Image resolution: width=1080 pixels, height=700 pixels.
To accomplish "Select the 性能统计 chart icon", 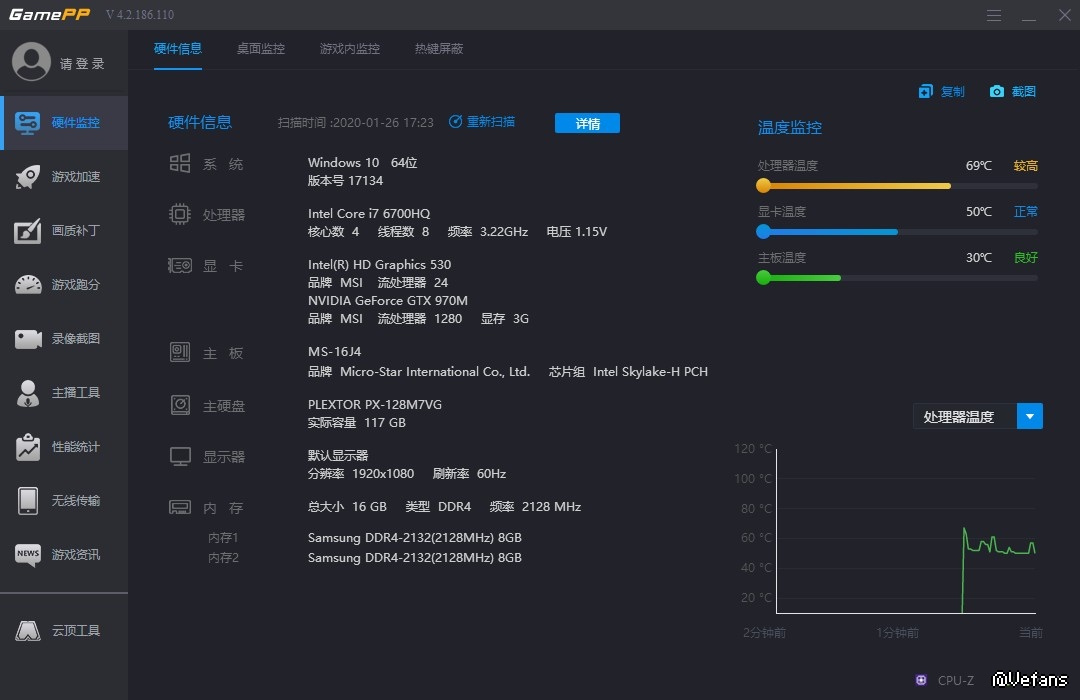I will click(x=28, y=447).
